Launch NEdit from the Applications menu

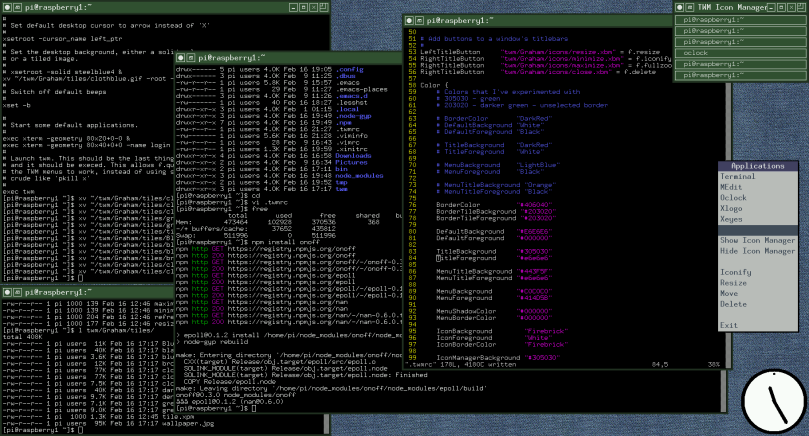tap(758, 187)
